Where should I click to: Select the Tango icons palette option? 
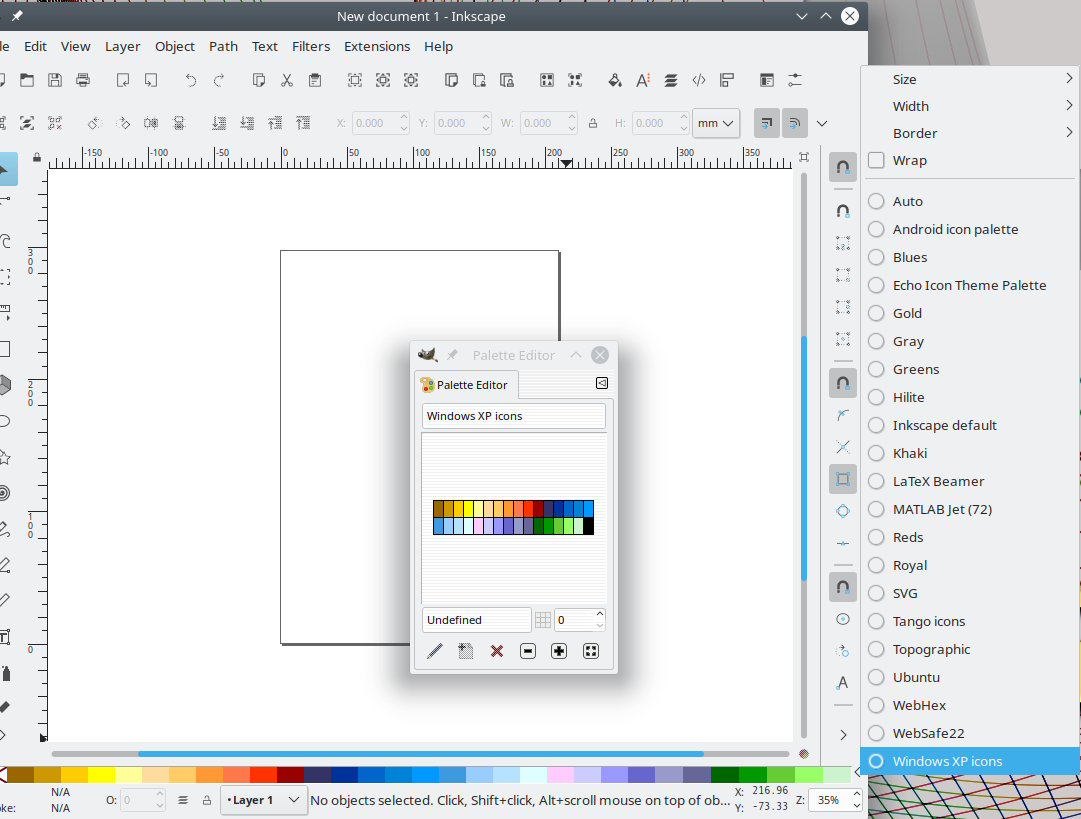[x=928, y=621]
